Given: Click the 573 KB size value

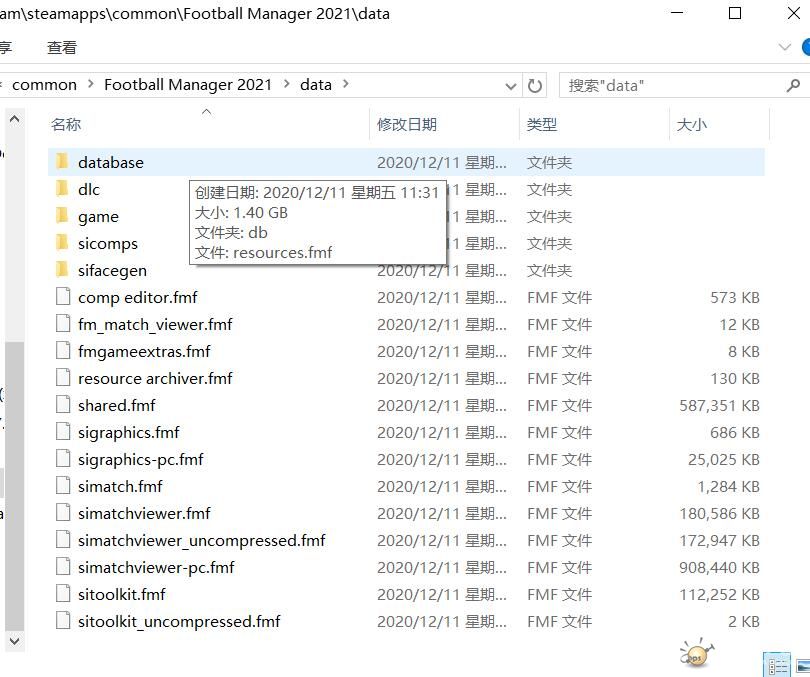Looking at the screenshot, I should point(735,297).
